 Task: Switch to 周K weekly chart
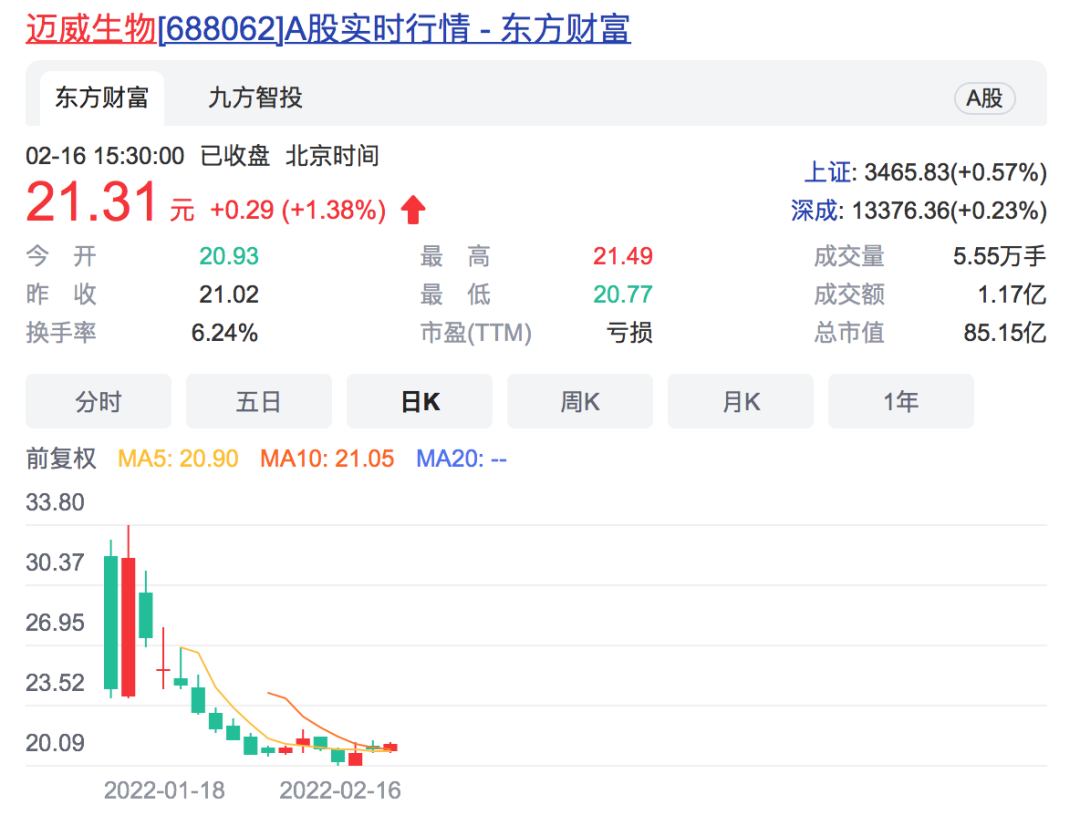(x=580, y=402)
